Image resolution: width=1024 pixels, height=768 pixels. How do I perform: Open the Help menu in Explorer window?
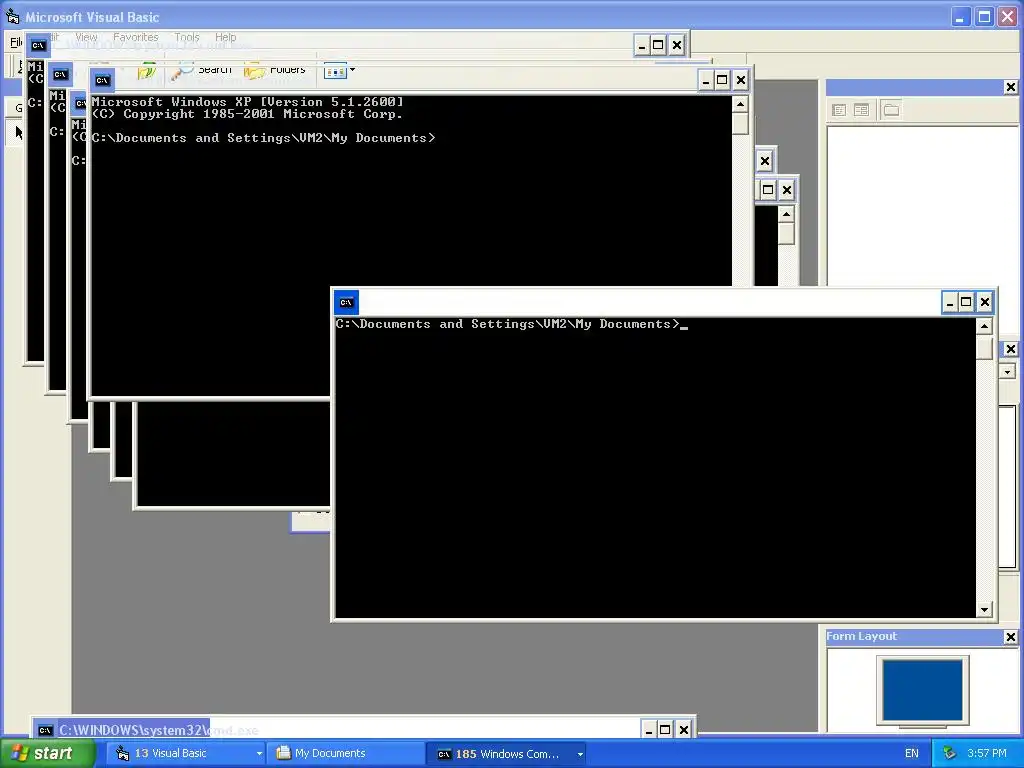[225, 37]
